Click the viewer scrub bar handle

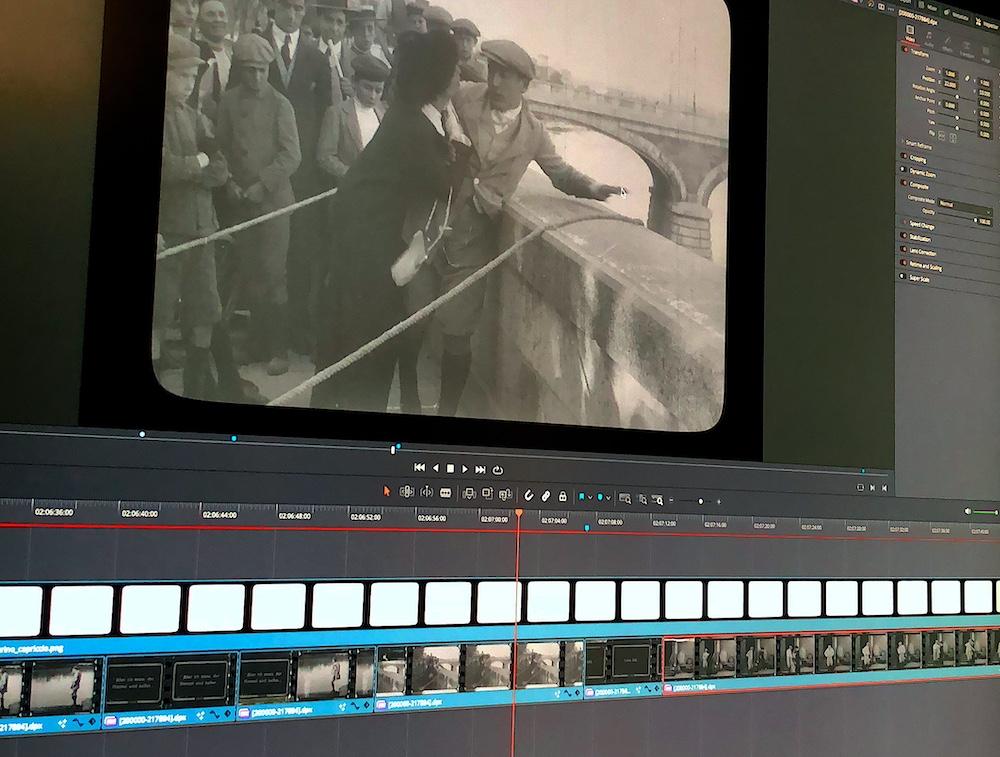[393, 450]
